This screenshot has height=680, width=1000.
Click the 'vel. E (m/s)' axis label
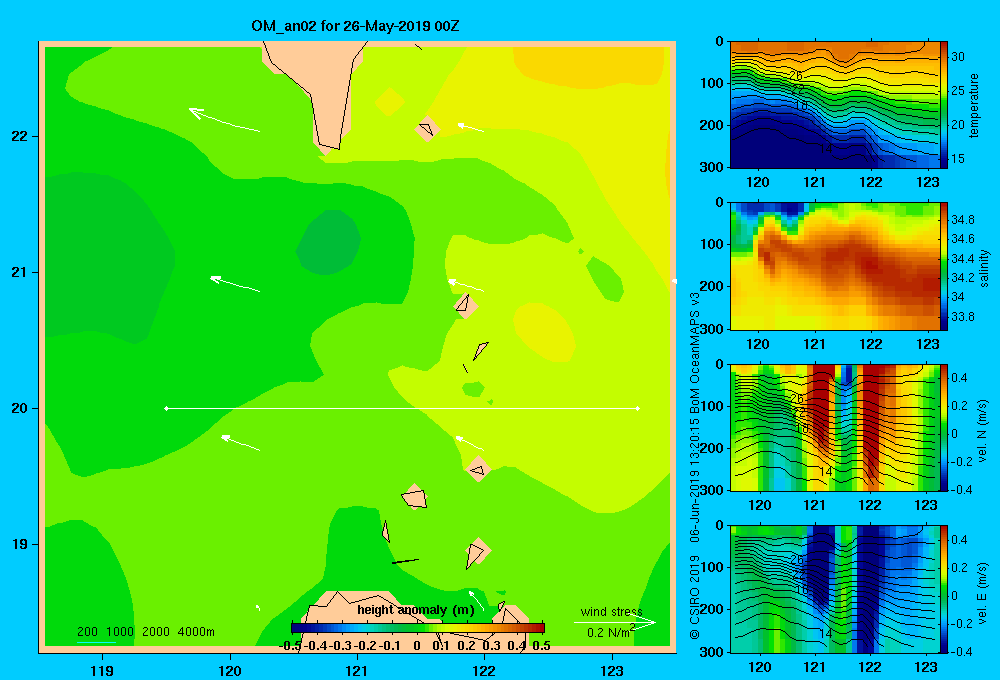click(x=983, y=592)
